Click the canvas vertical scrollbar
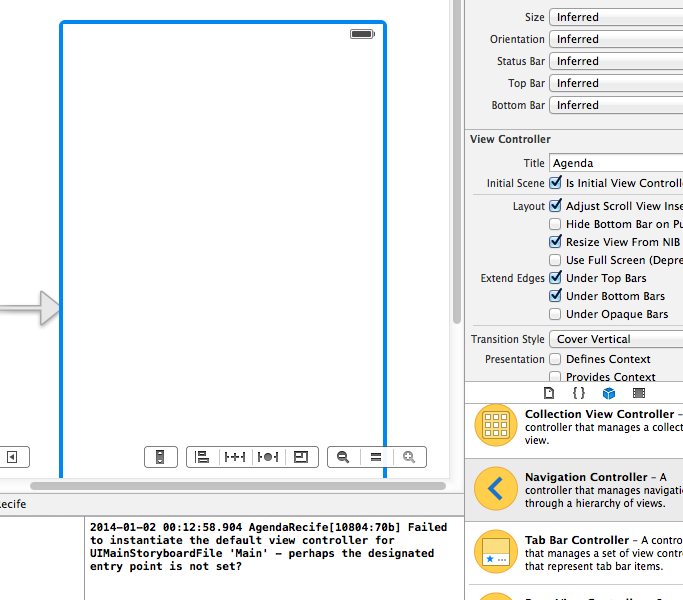 pos(456,161)
